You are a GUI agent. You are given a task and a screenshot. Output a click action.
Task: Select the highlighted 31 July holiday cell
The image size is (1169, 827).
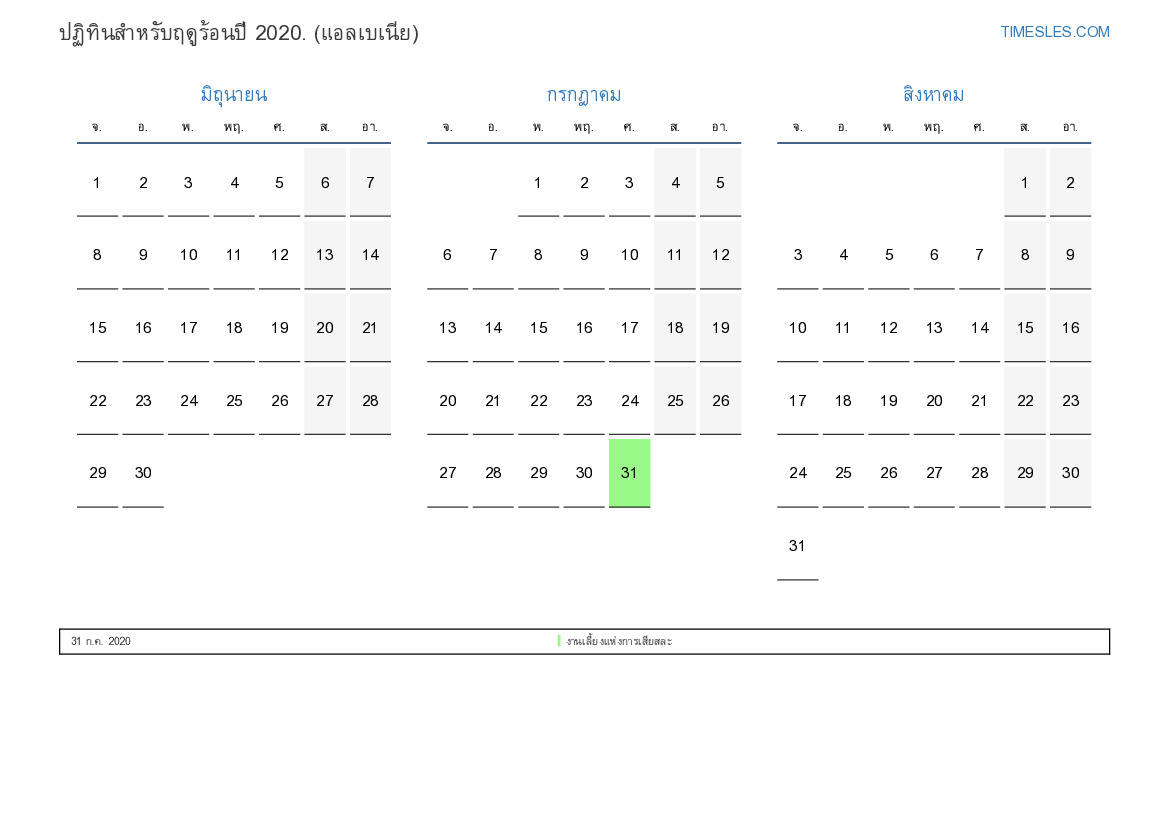(629, 473)
